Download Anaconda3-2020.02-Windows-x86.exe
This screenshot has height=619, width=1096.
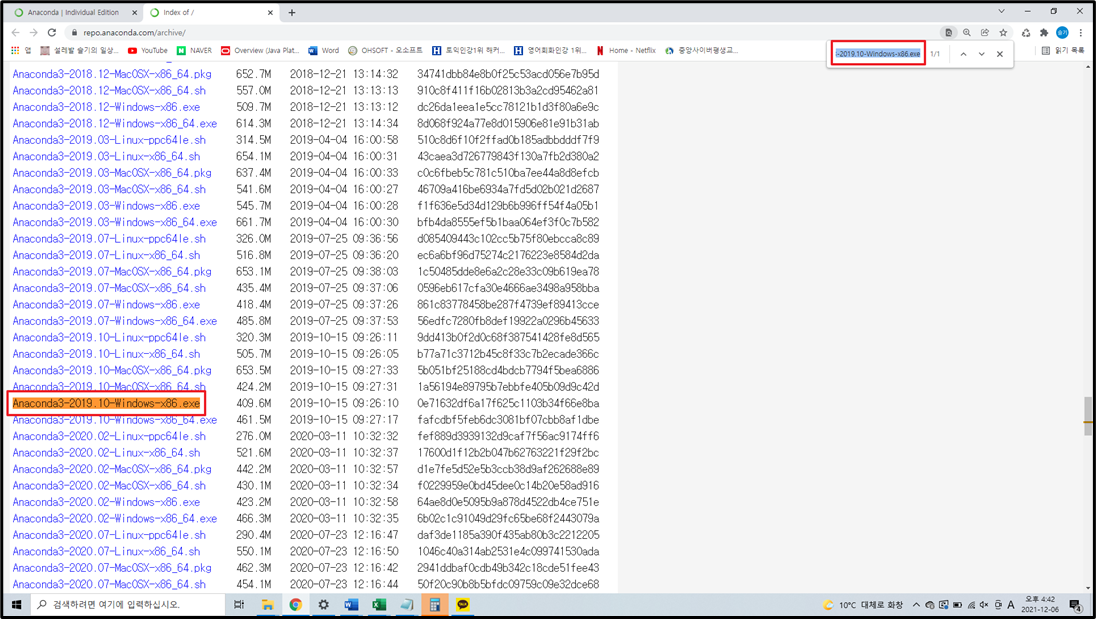[x=106, y=502]
